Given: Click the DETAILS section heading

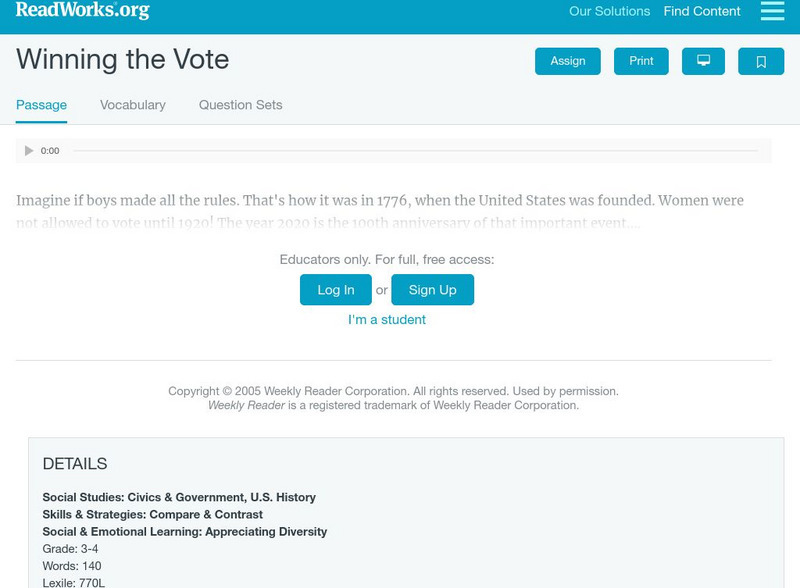Looking at the screenshot, I should [x=75, y=464].
